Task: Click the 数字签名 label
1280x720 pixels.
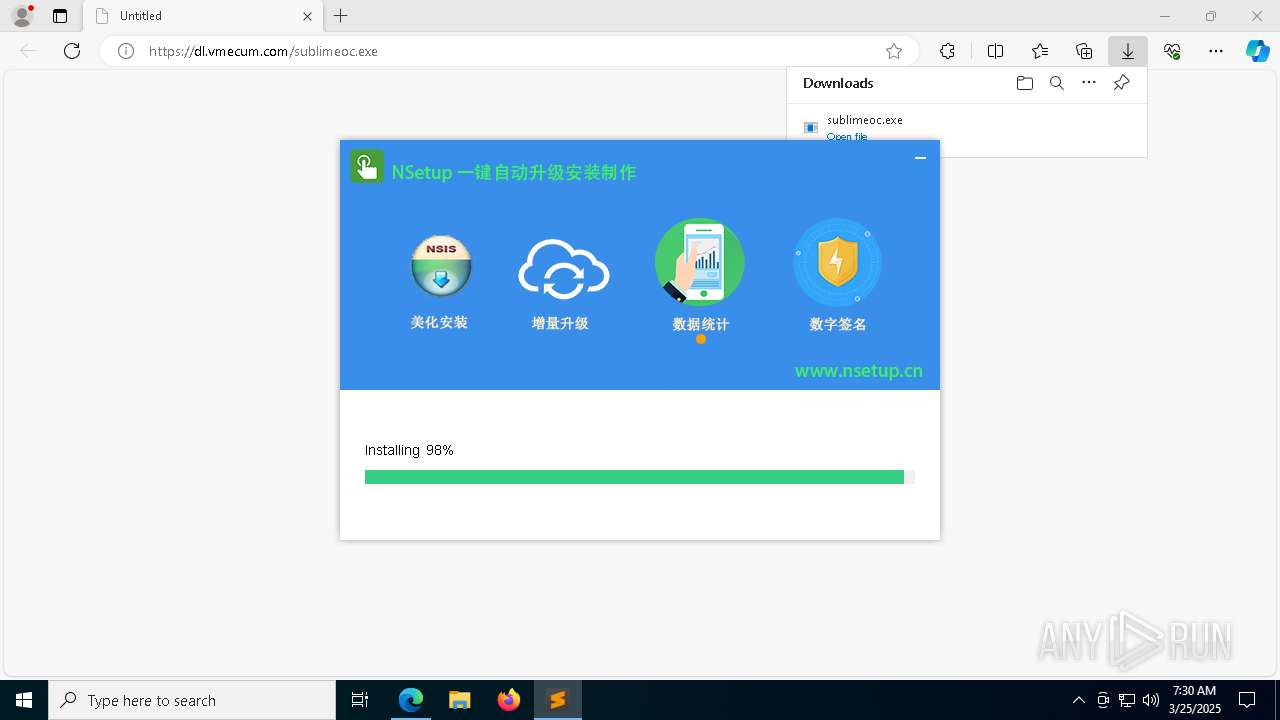Action: click(838, 324)
